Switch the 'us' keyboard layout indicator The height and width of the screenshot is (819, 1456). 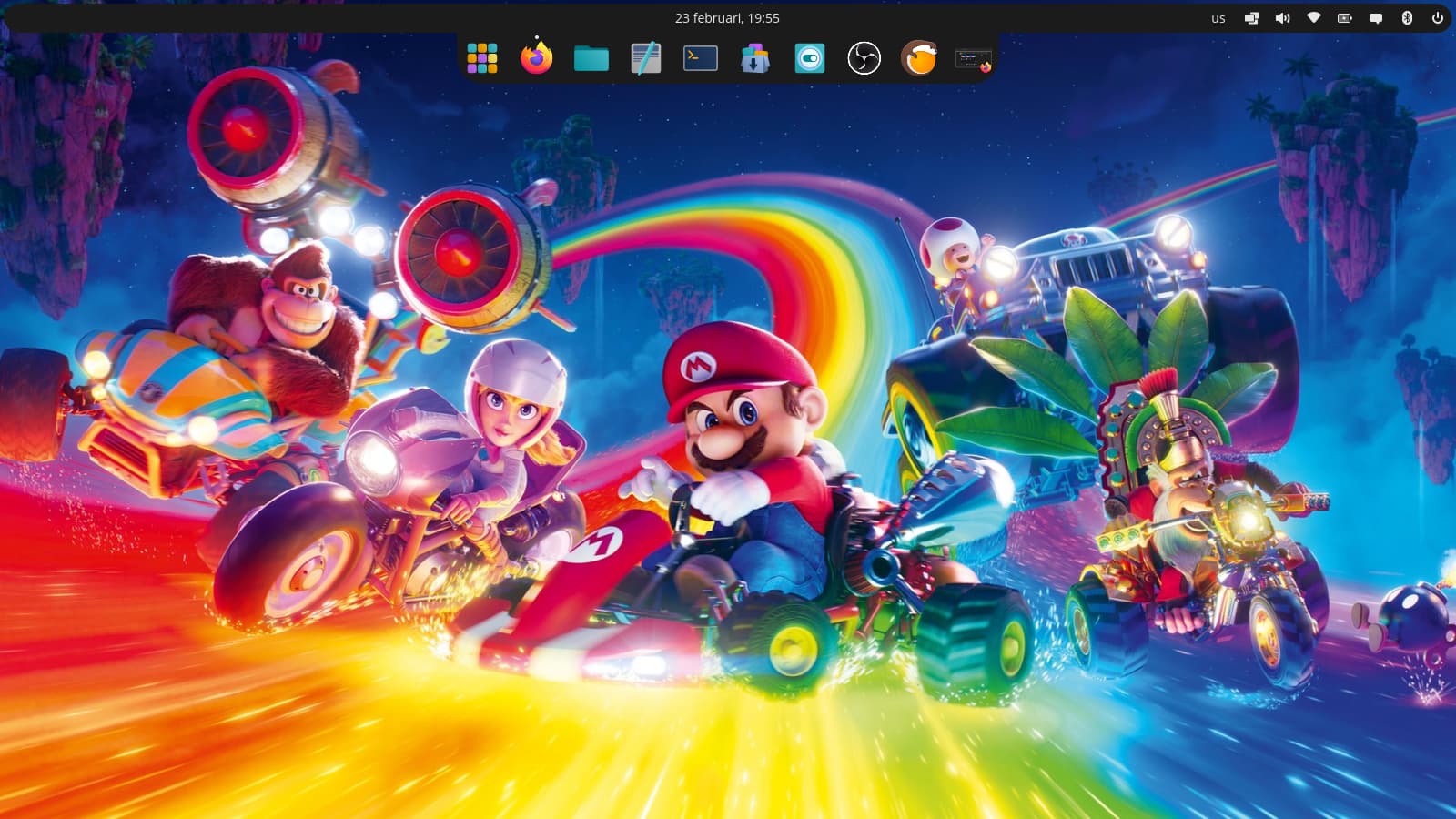pos(1218,18)
